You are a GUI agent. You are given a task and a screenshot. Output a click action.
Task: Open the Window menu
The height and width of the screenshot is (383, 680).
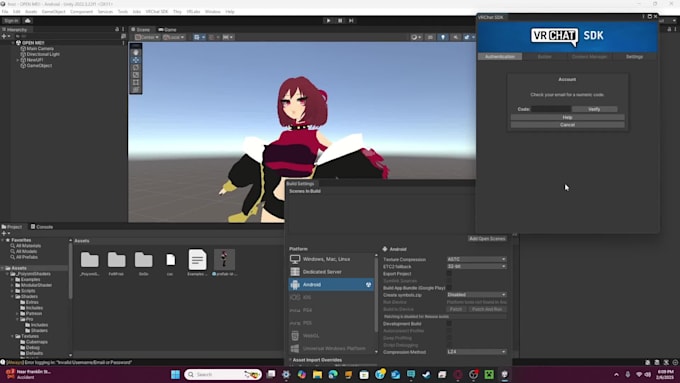pyautogui.click(x=212, y=12)
